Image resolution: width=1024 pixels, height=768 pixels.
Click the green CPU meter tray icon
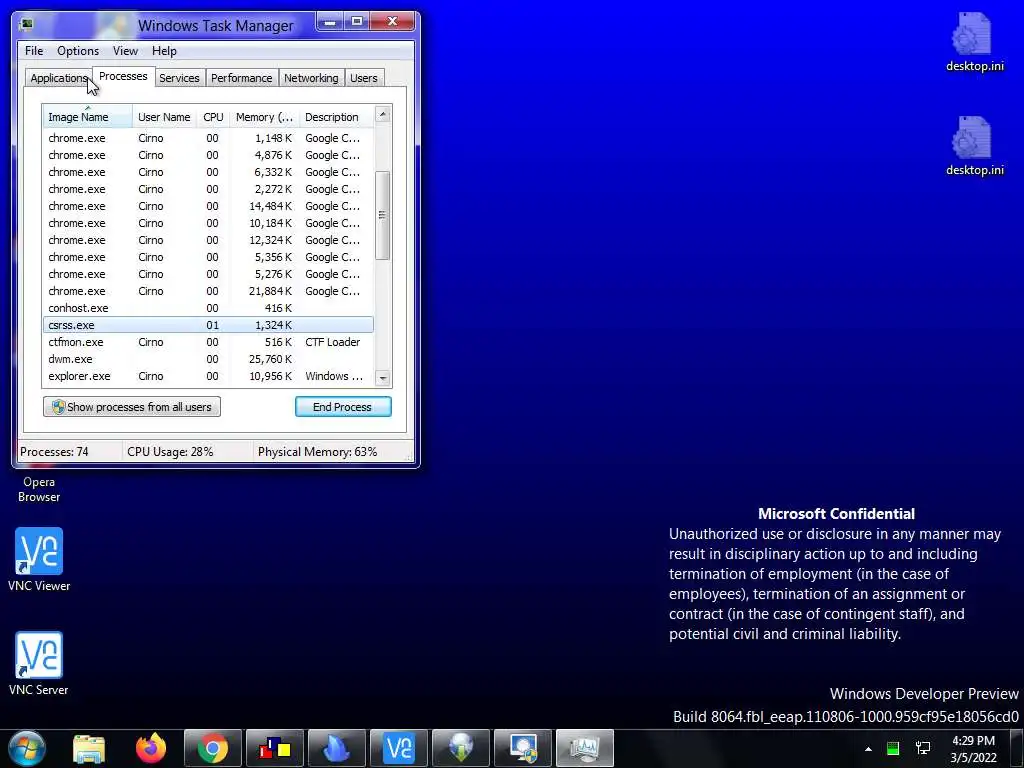[x=893, y=748]
